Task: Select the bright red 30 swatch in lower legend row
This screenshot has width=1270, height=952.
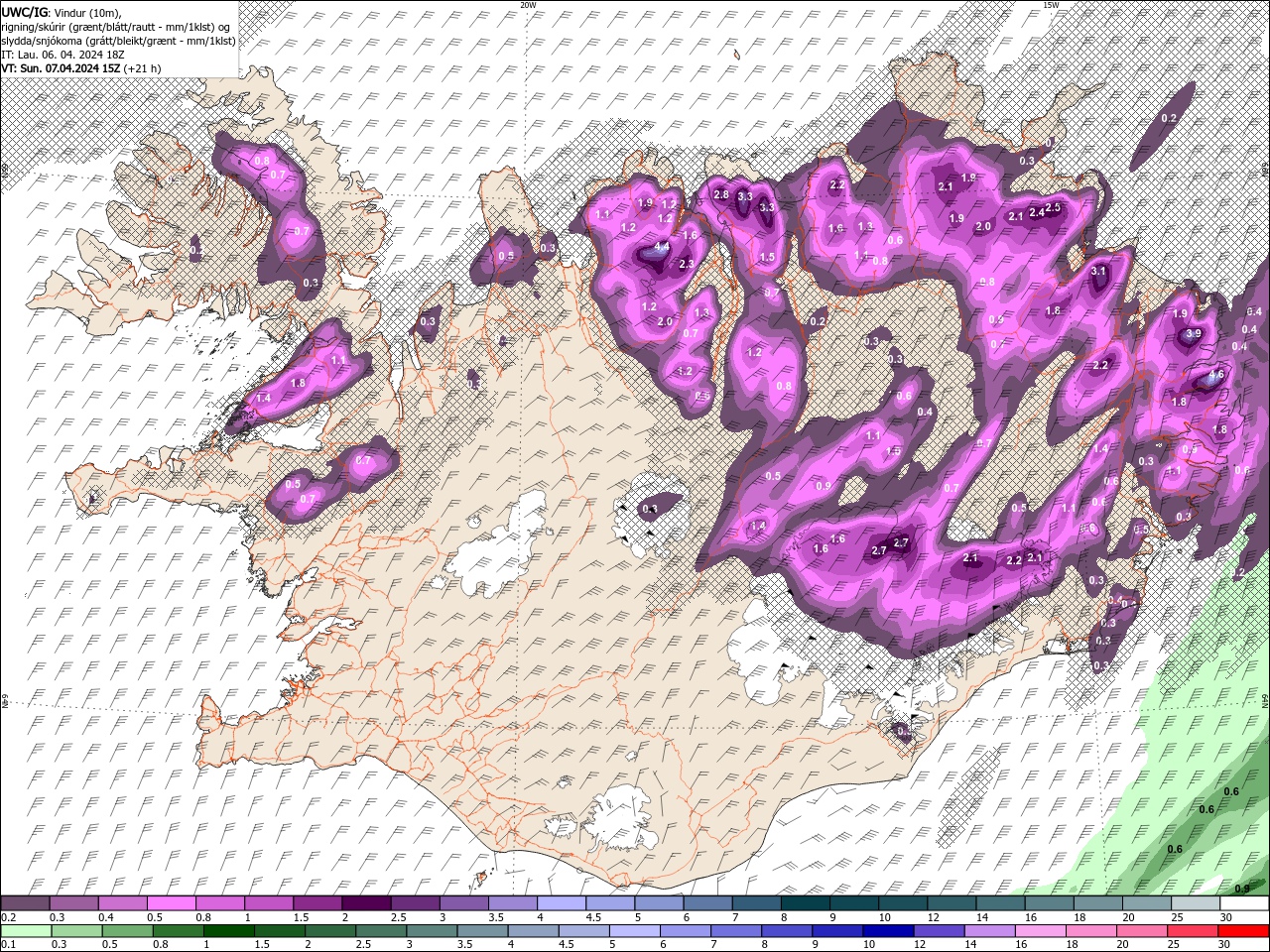Action: coord(1244,931)
